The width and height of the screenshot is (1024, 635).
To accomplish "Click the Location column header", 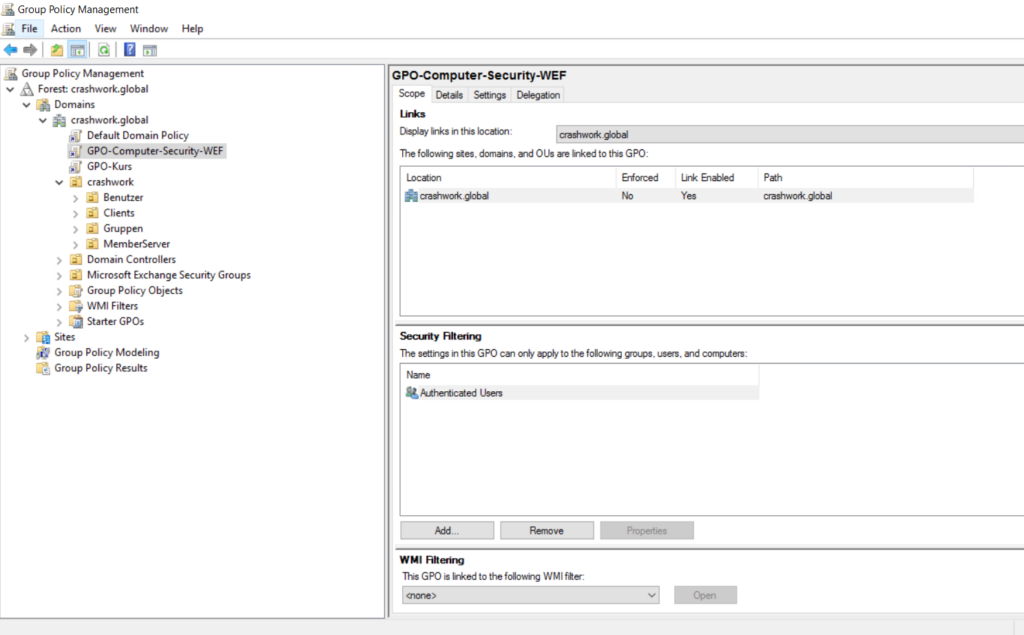I will coord(509,178).
